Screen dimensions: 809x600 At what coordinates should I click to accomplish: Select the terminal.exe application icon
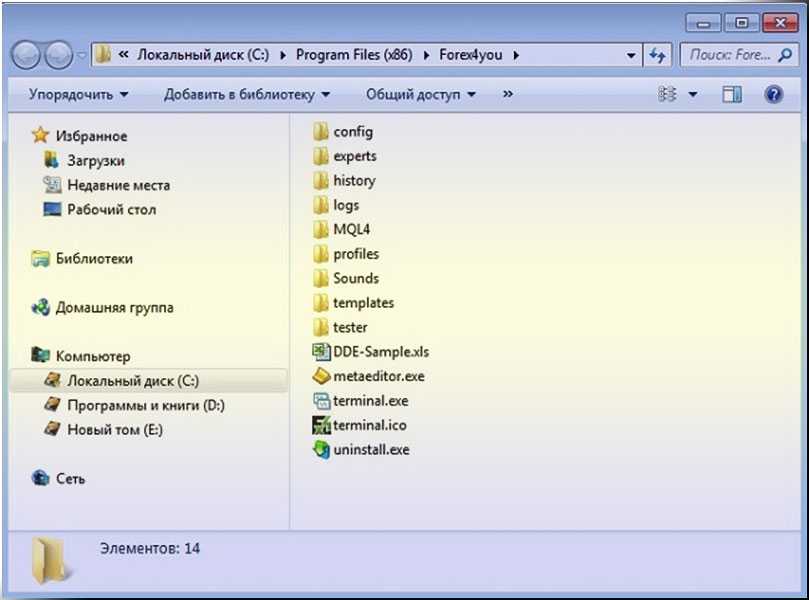tap(321, 401)
